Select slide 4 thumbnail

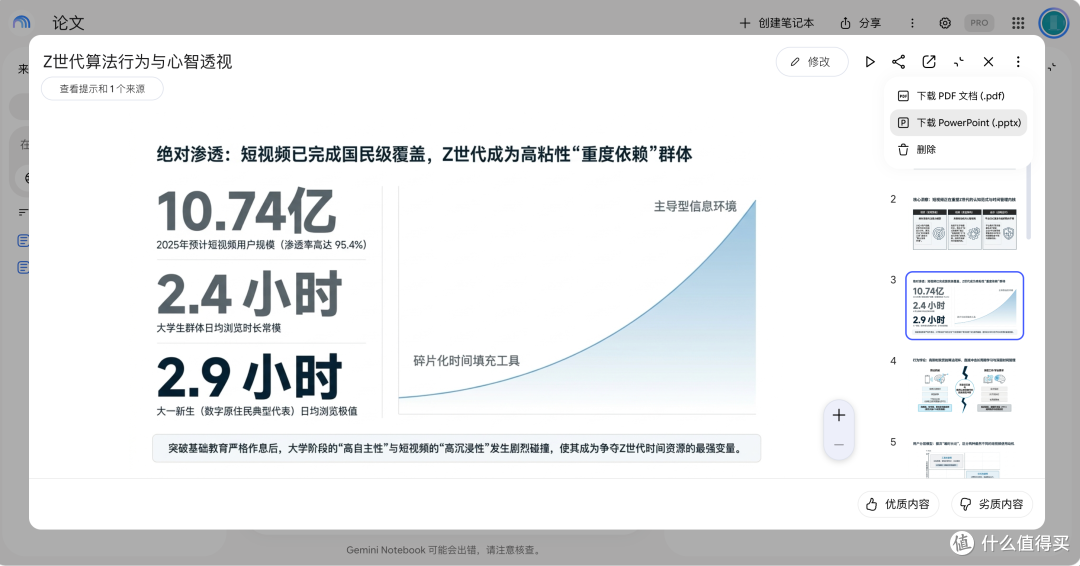(x=964, y=386)
